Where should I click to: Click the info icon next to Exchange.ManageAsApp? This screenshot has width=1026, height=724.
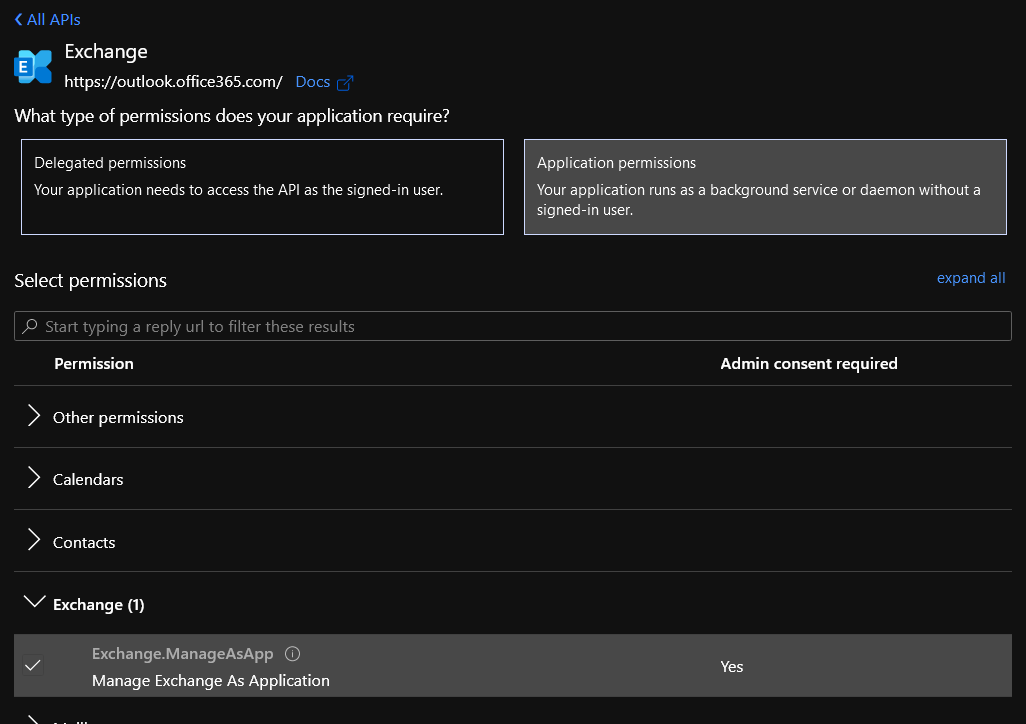pyautogui.click(x=292, y=654)
